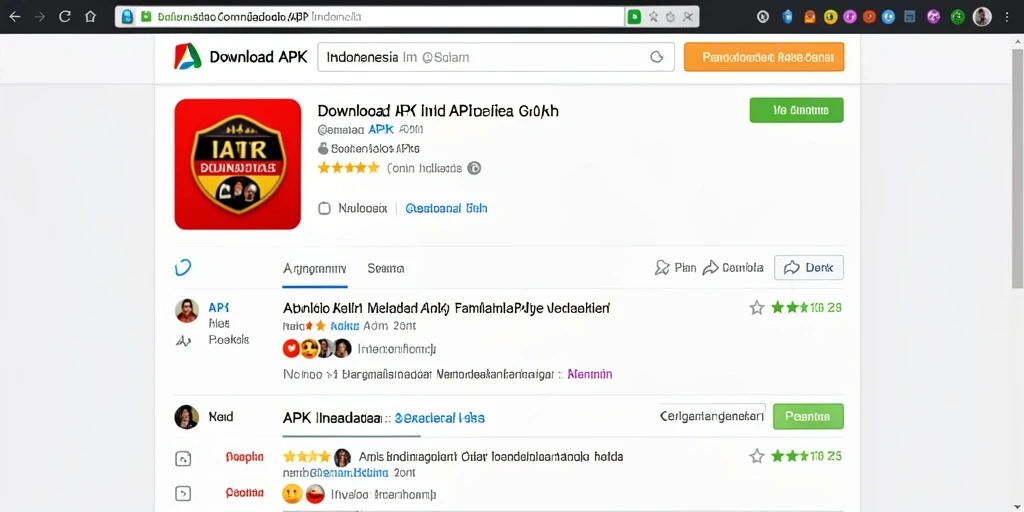
Task: Open the browser three-dot menu
Action: pyautogui.click(x=1007, y=17)
